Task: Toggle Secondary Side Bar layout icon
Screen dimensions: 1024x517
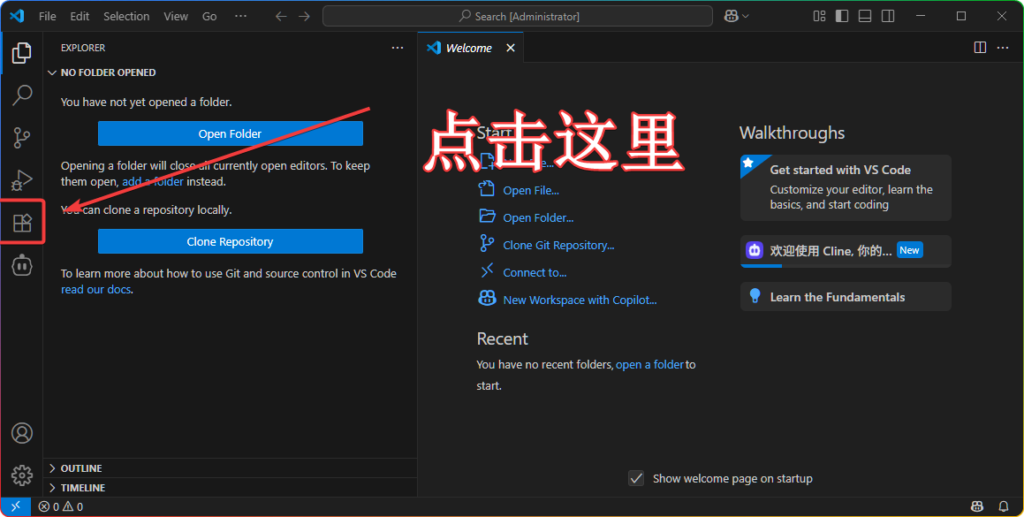Action: [888, 16]
